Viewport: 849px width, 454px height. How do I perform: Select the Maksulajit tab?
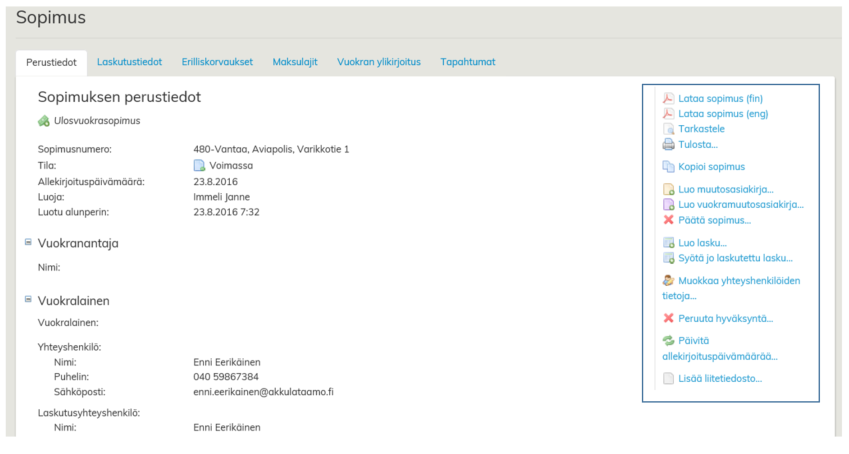point(294,62)
